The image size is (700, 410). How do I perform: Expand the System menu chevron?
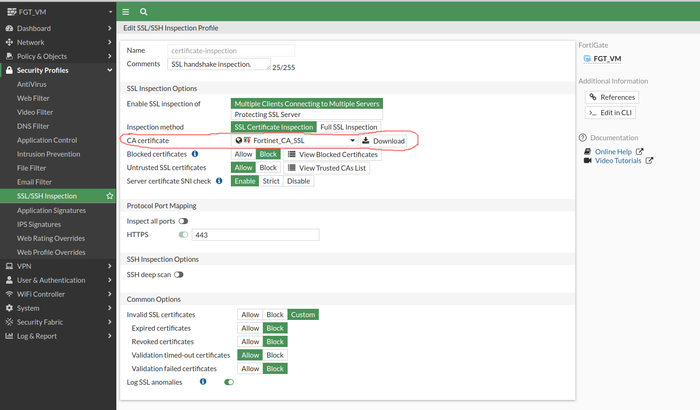(109, 308)
